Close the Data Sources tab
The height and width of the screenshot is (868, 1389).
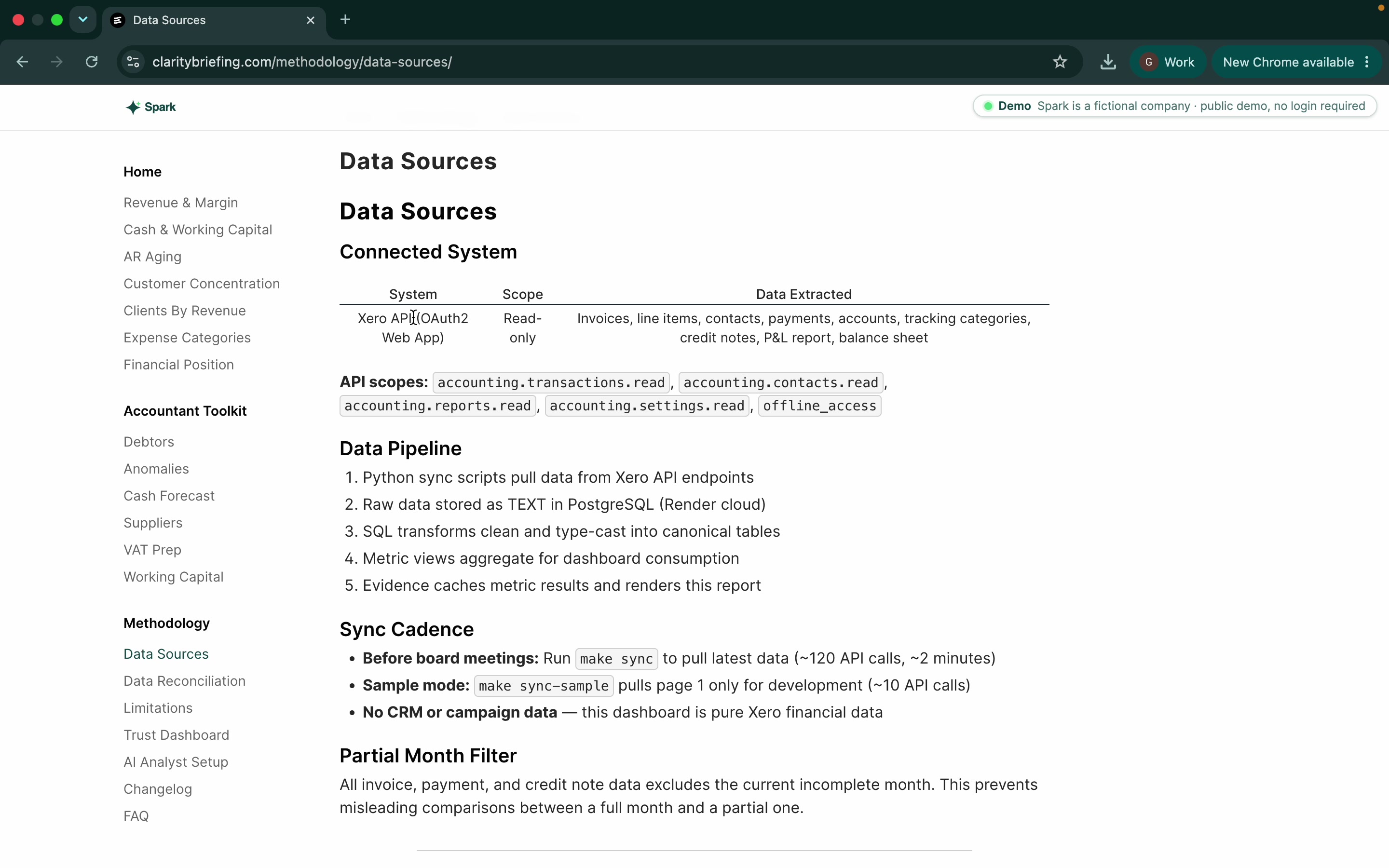point(311,20)
